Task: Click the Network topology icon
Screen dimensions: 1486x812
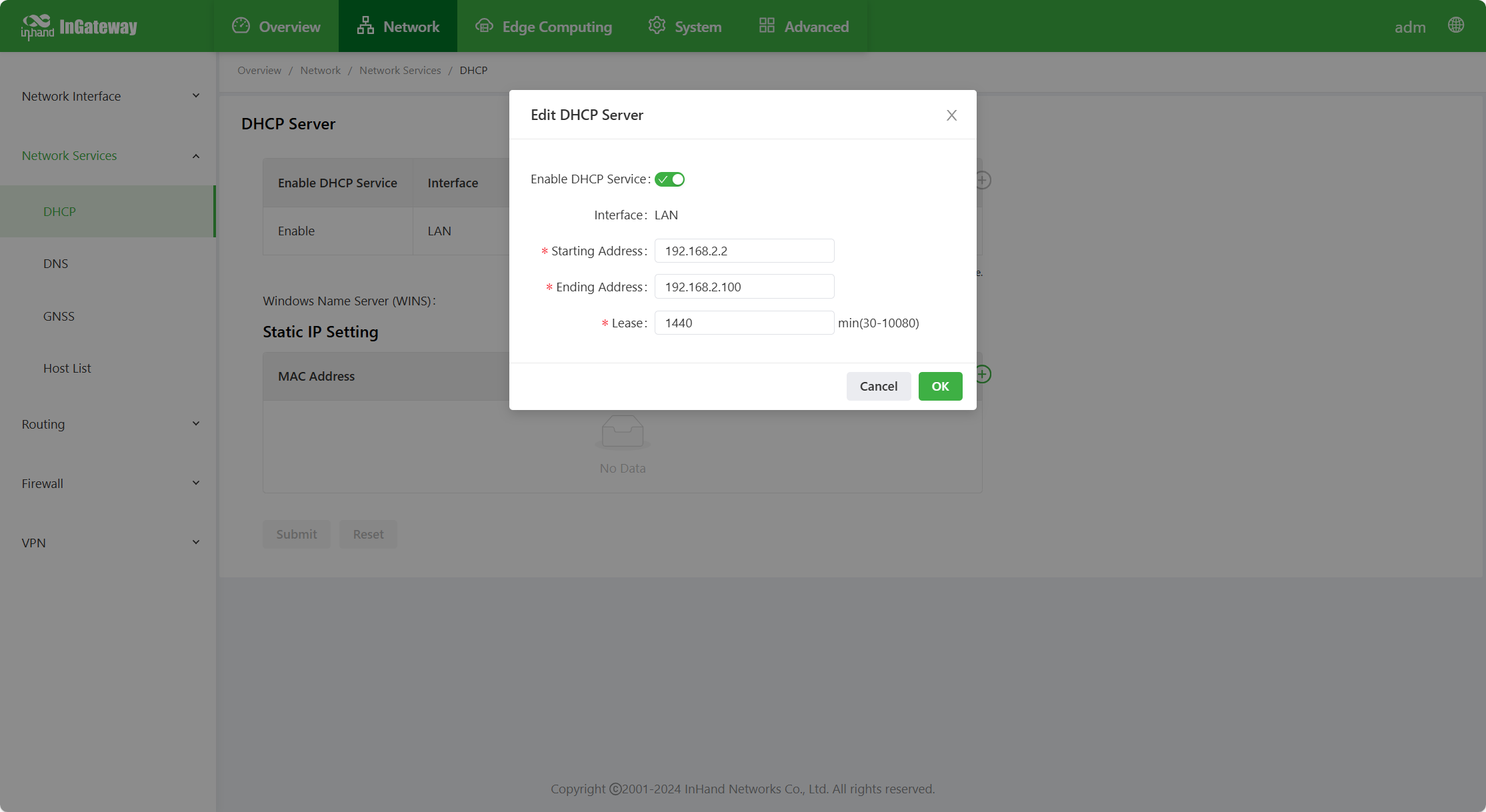Action: click(x=365, y=26)
